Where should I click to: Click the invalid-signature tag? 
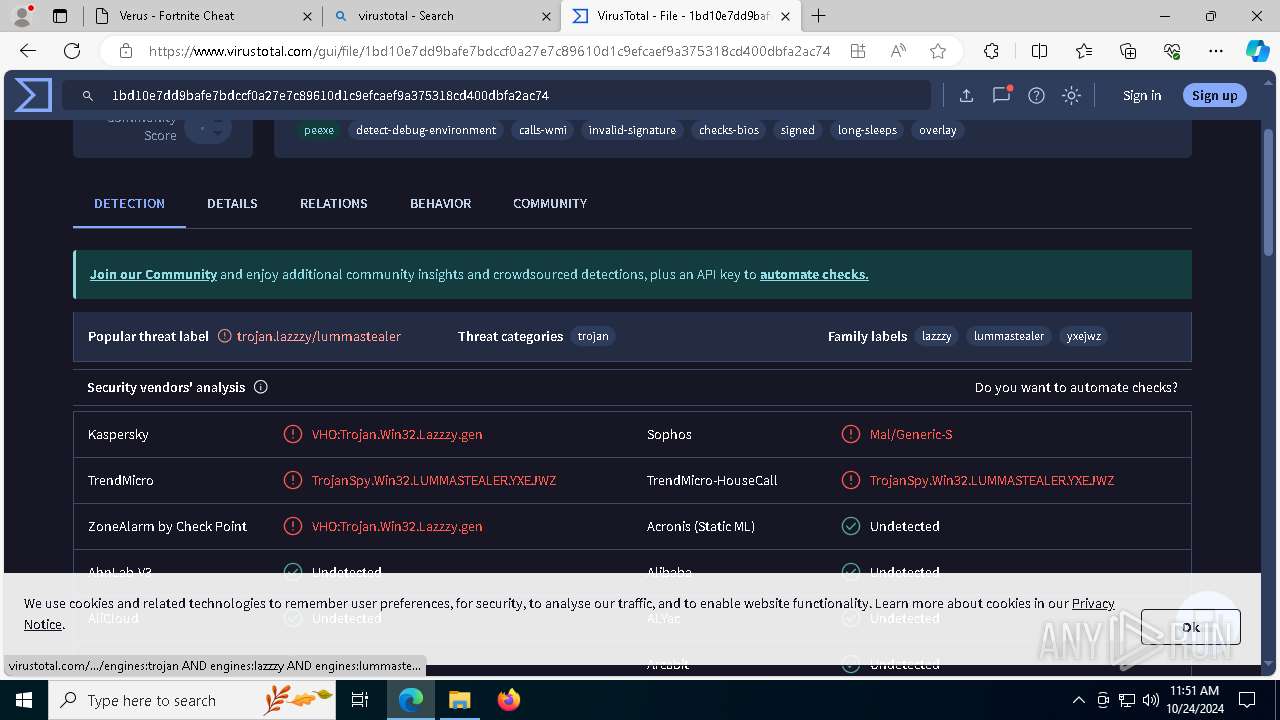(632, 130)
